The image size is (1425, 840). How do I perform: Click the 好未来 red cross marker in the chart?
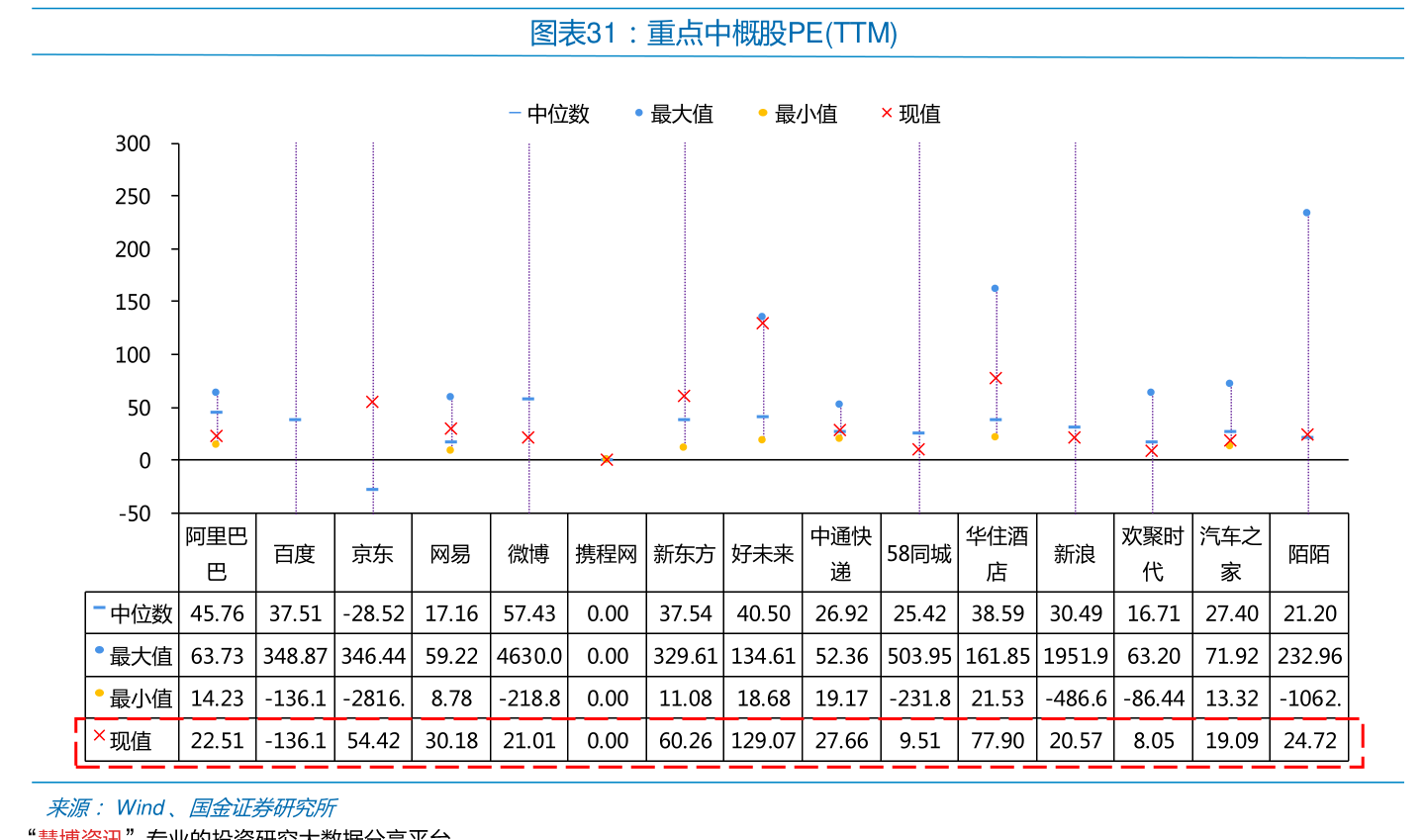[x=762, y=324]
